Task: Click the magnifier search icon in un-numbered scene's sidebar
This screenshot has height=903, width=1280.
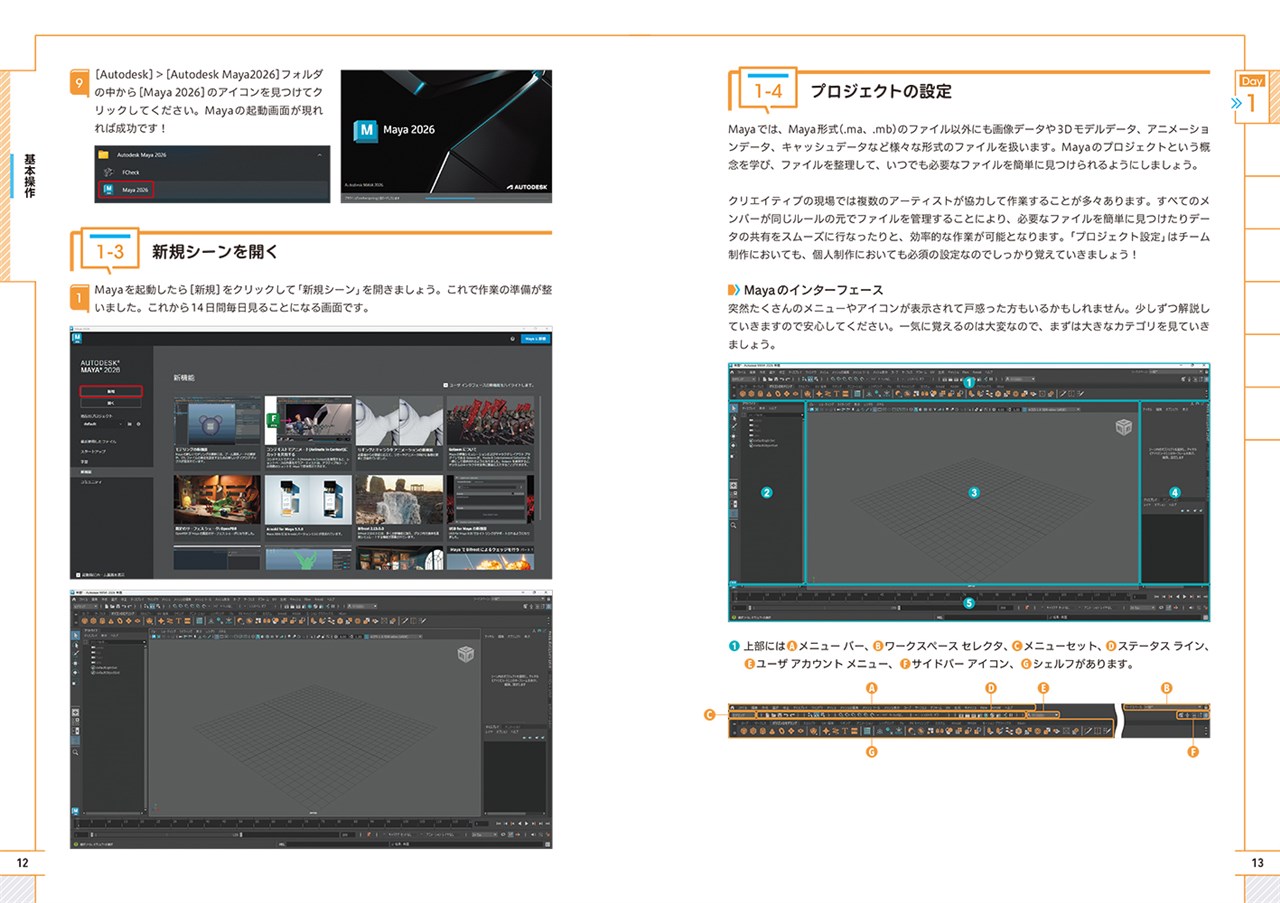Action: click(x=76, y=753)
